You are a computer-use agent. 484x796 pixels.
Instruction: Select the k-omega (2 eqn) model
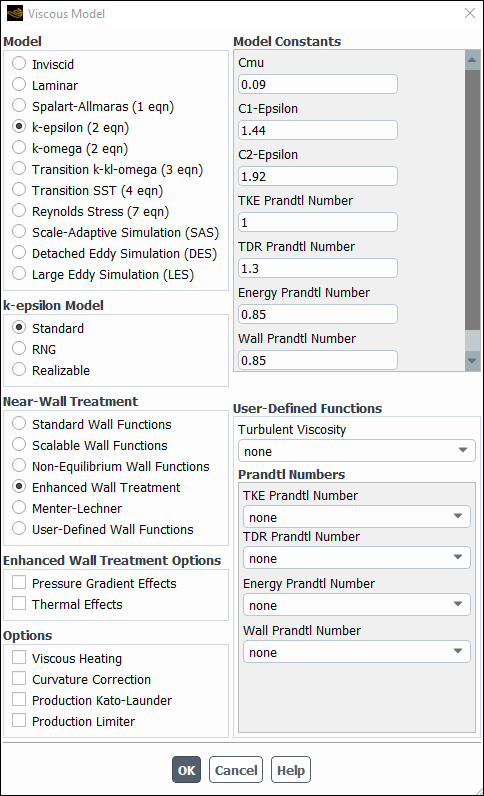point(19,148)
